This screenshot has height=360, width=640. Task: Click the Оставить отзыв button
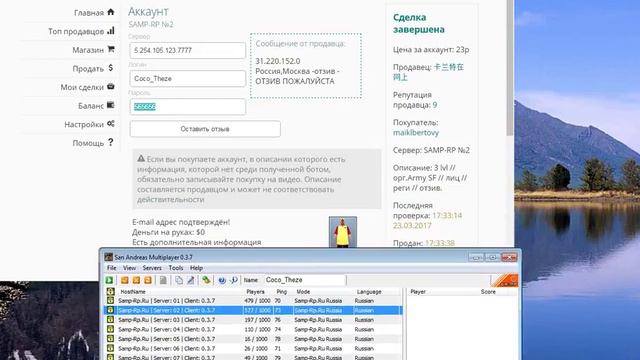[x=205, y=129]
